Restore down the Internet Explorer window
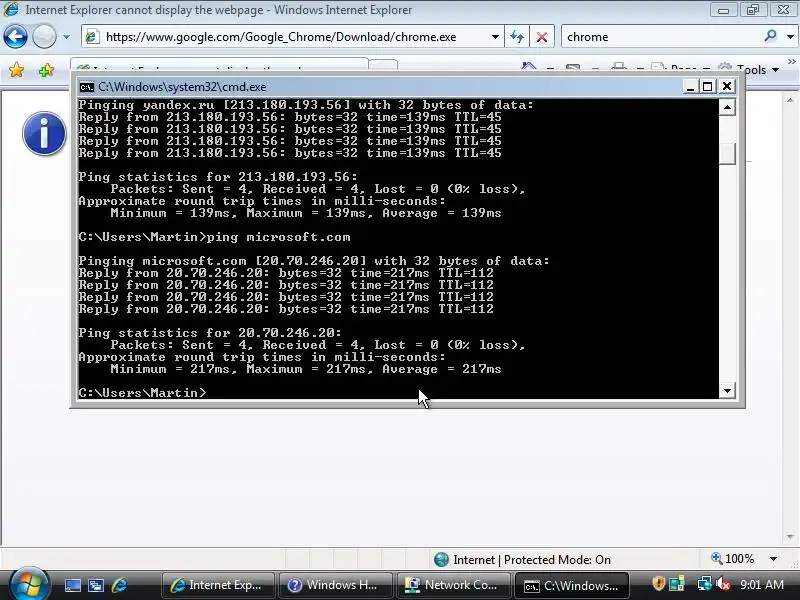 coord(753,10)
